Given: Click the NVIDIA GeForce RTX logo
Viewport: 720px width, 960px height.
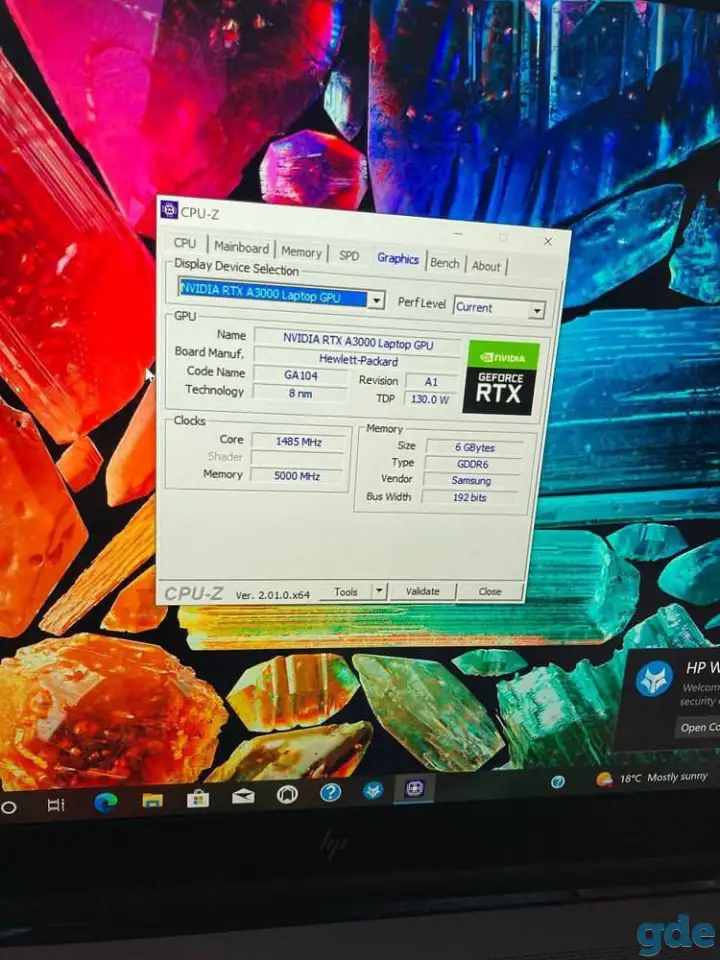Looking at the screenshot, I should [x=501, y=378].
